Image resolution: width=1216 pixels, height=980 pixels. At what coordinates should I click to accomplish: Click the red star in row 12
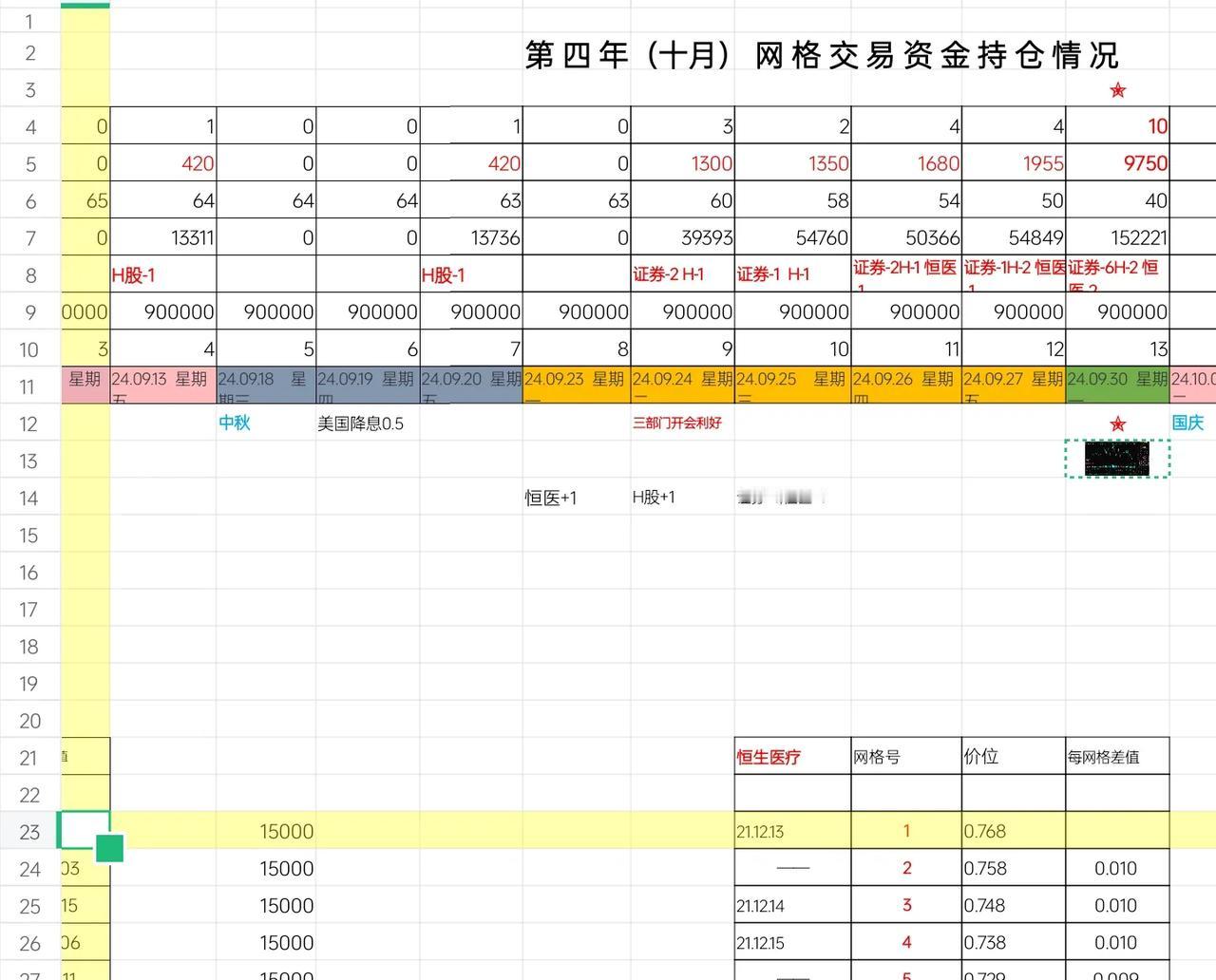(x=1118, y=424)
